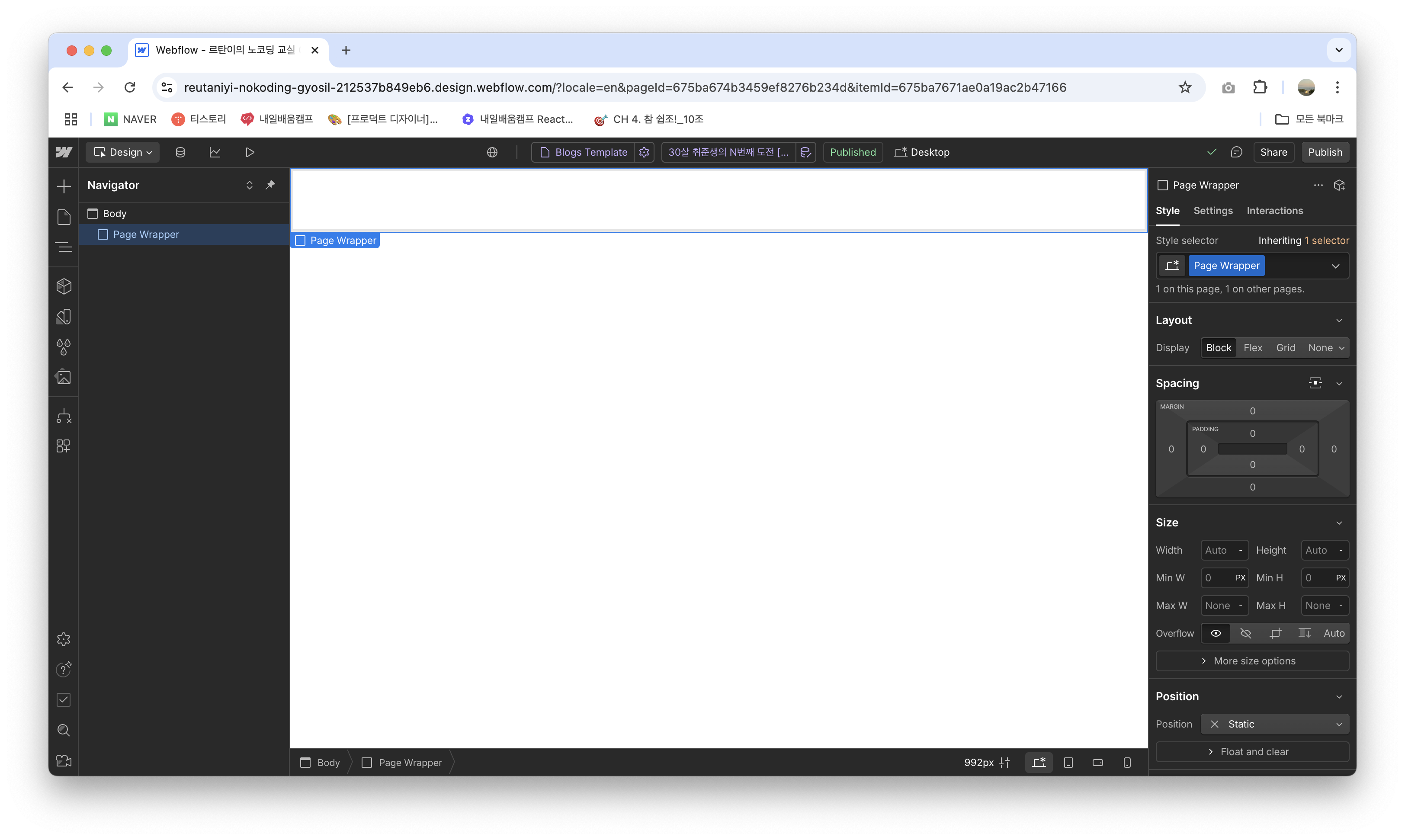
Task: Expand More size options
Action: 1252,660
